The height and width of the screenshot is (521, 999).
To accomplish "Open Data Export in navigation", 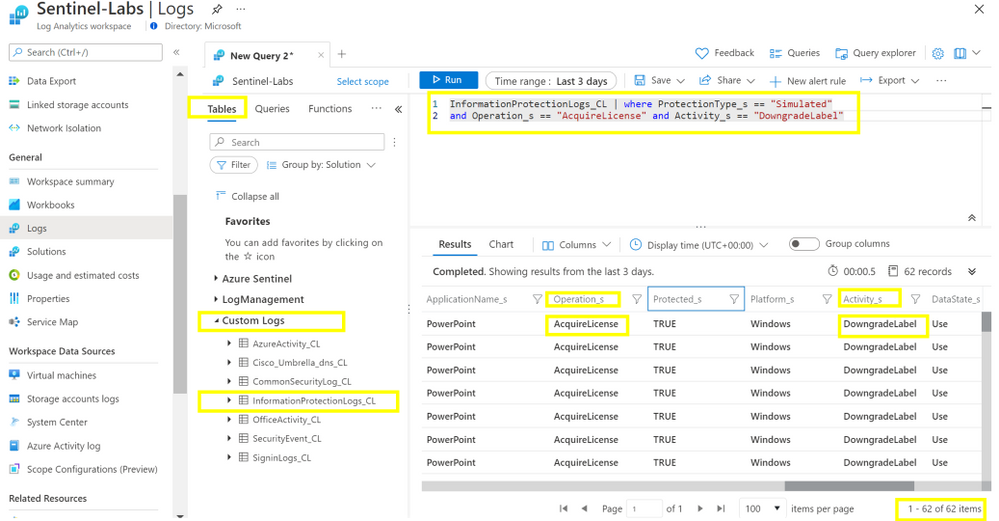I will pos(51,81).
